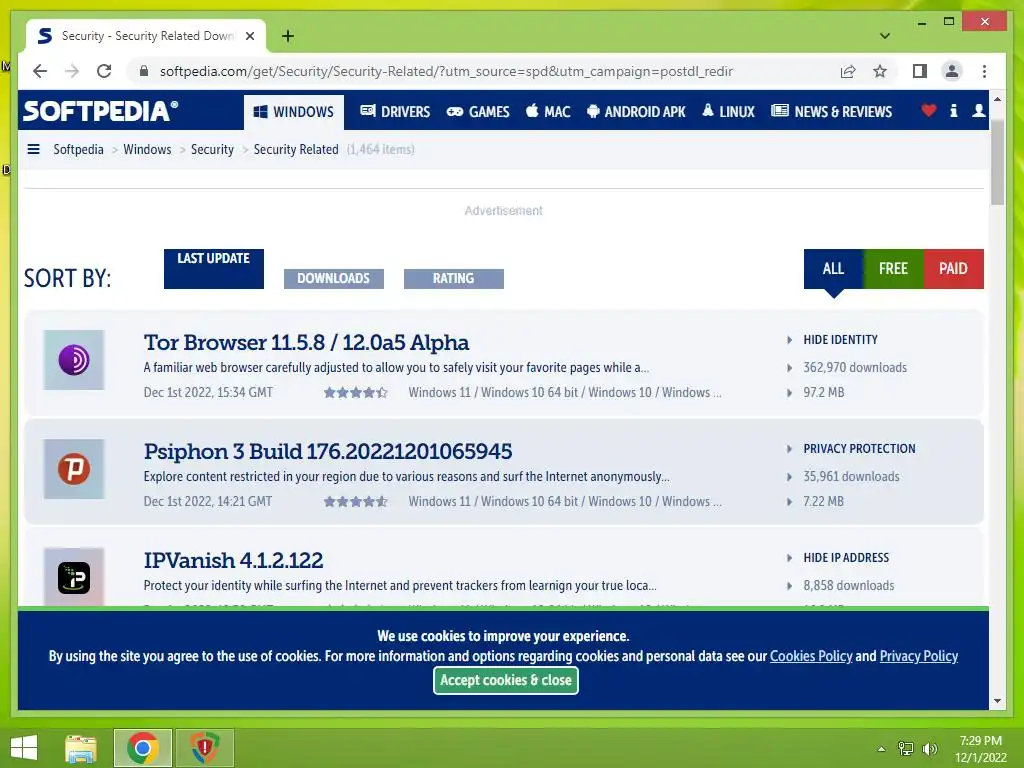Sort listings by Rating

coord(454,279)
